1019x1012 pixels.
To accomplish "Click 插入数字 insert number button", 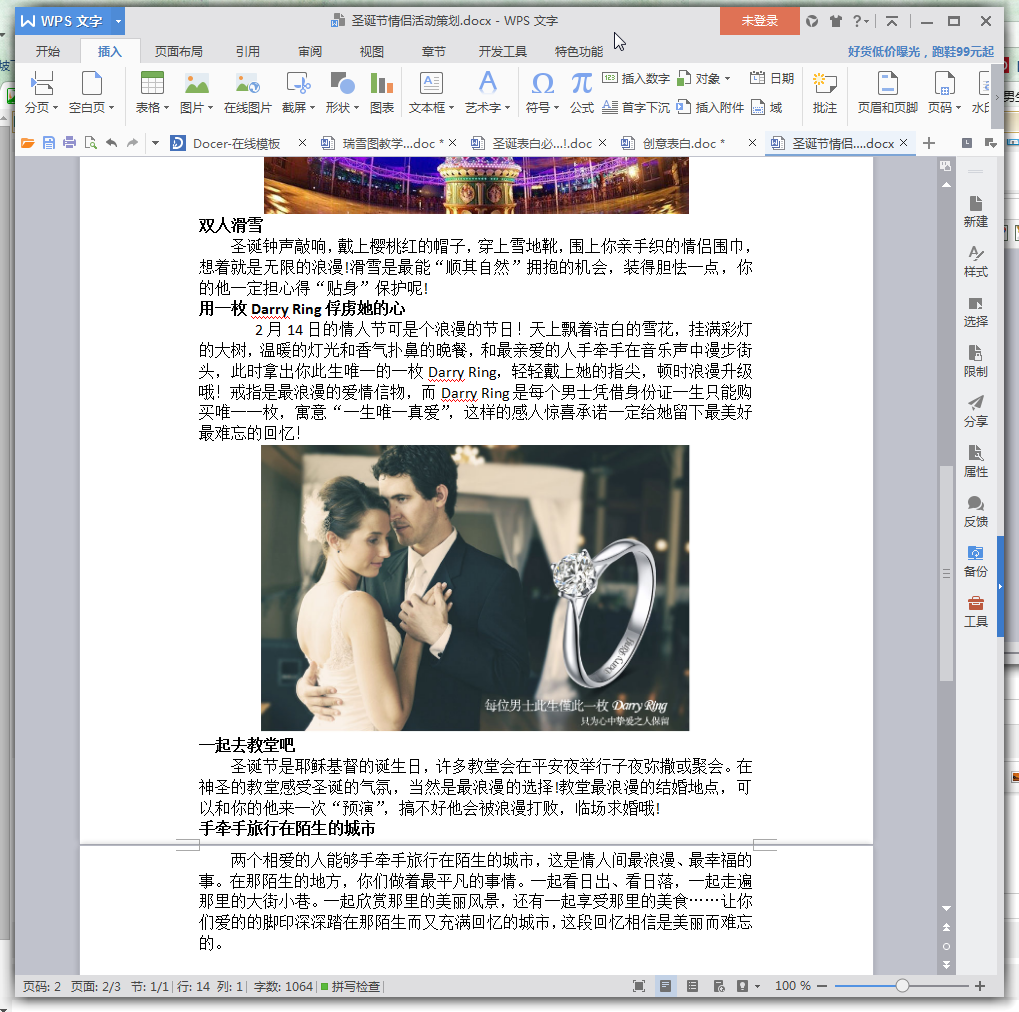I will pos(636,79).
